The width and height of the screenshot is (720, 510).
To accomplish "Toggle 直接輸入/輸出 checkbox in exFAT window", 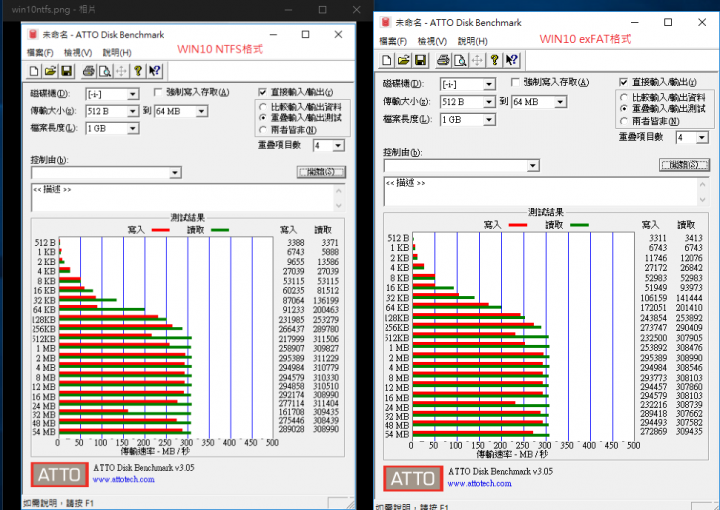I will click(624, 82).
